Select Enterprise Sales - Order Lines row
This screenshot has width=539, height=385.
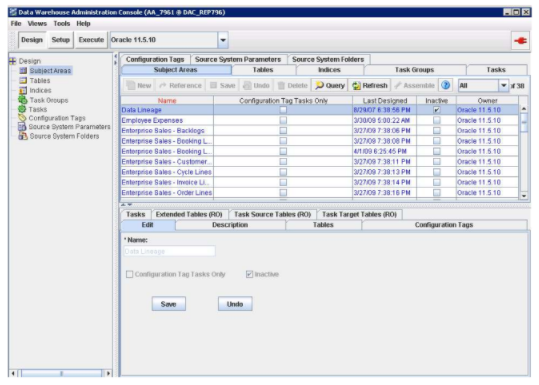pos(319,192)
